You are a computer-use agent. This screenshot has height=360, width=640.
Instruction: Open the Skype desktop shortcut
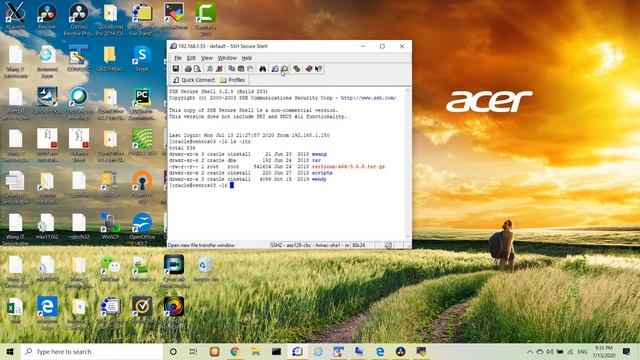point(142,59)
